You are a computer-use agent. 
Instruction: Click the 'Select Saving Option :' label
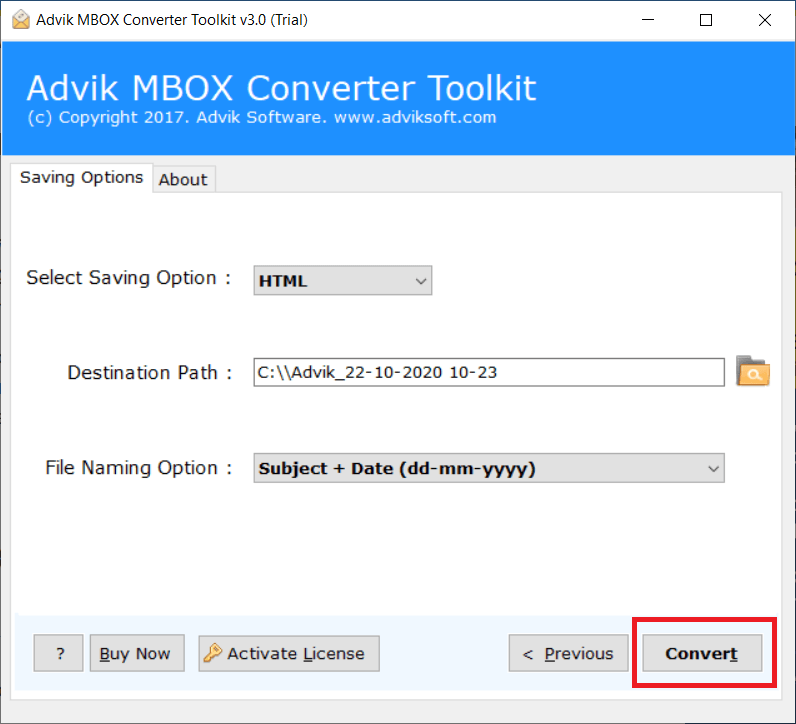tap(129, 278)
